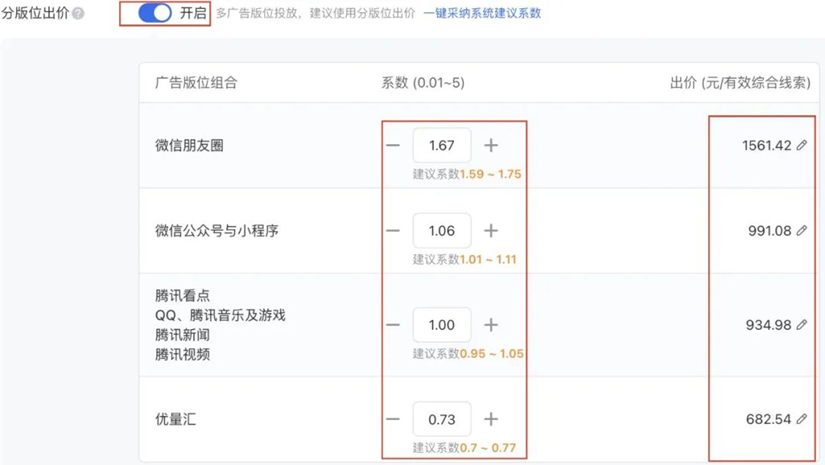Click the coefficient input showing 1.00

(x=441, y=325)
